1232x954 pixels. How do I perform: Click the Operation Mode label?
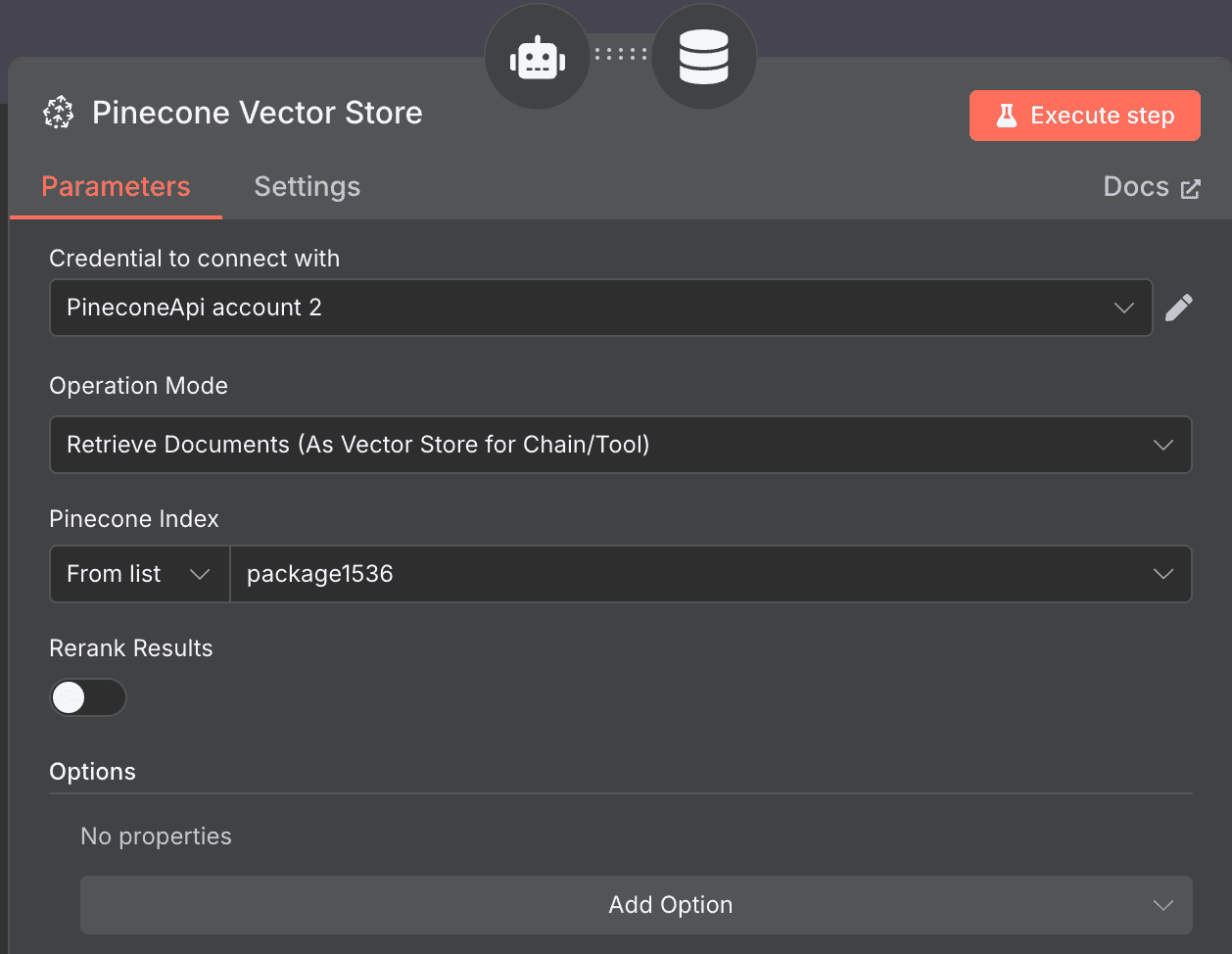[139, 386]
